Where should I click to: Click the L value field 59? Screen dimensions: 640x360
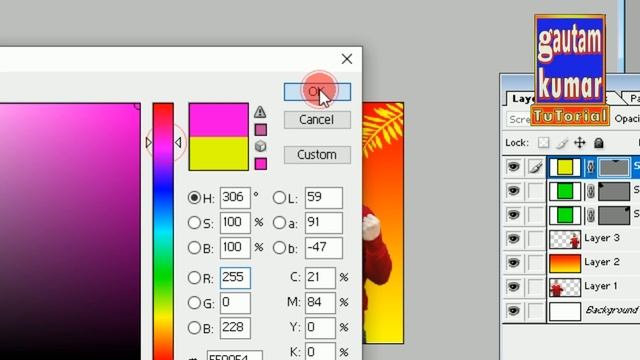coord(324,198)
